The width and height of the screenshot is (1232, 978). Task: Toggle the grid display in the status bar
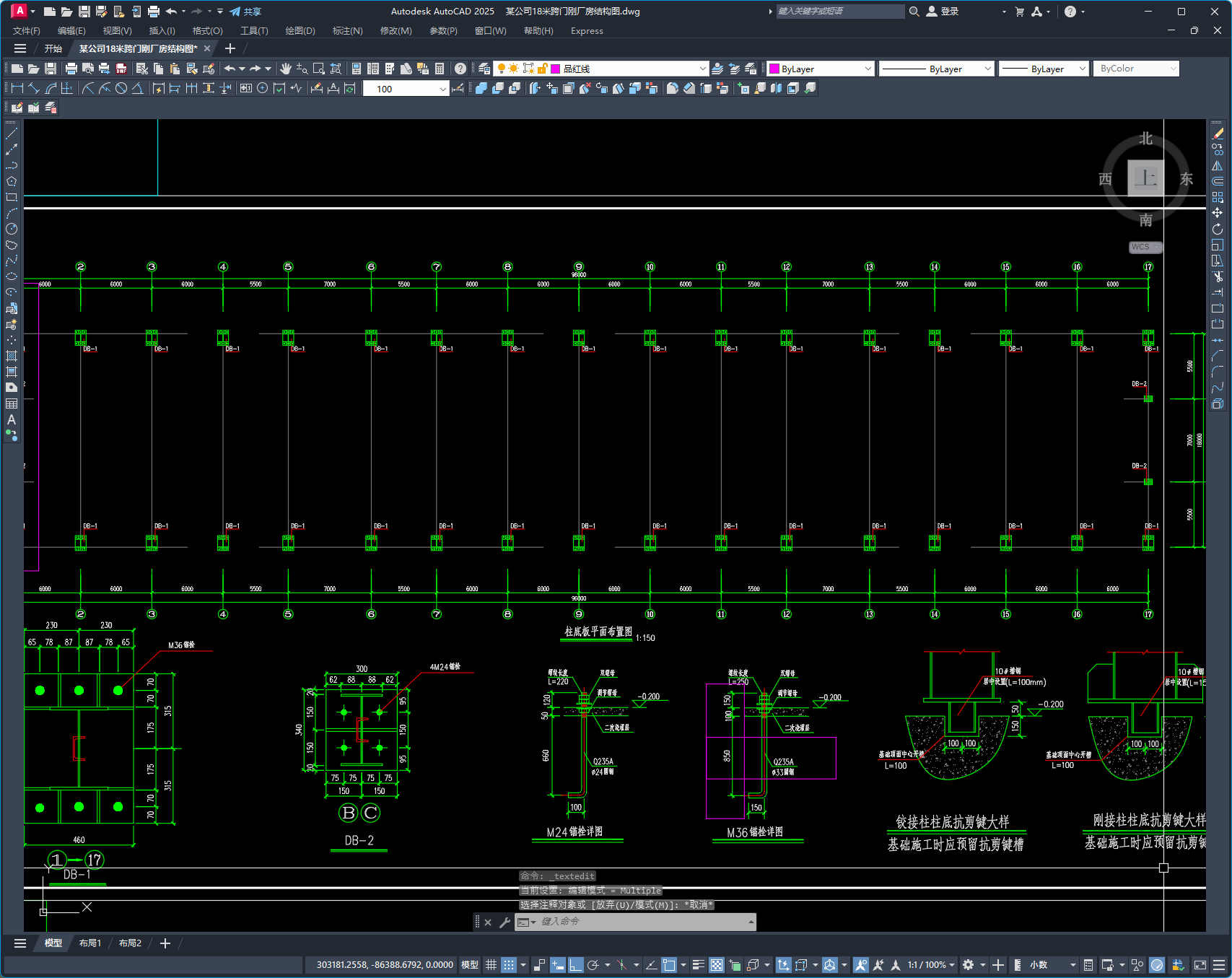(x=491, y=965)
